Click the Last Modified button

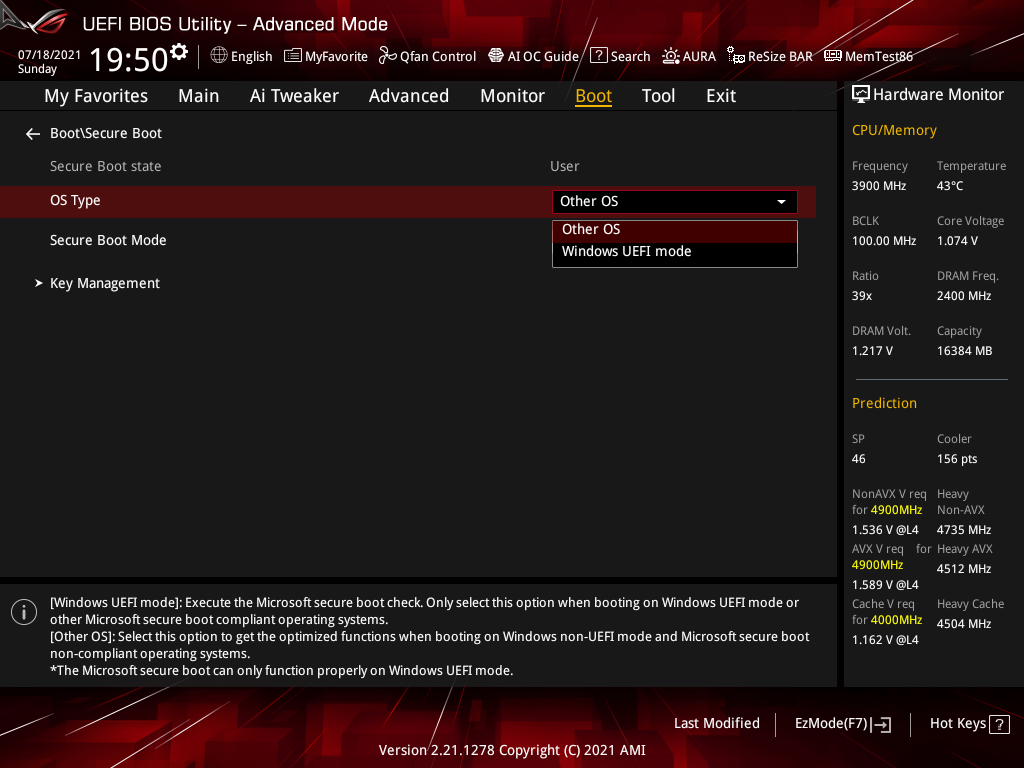(716, 723)
